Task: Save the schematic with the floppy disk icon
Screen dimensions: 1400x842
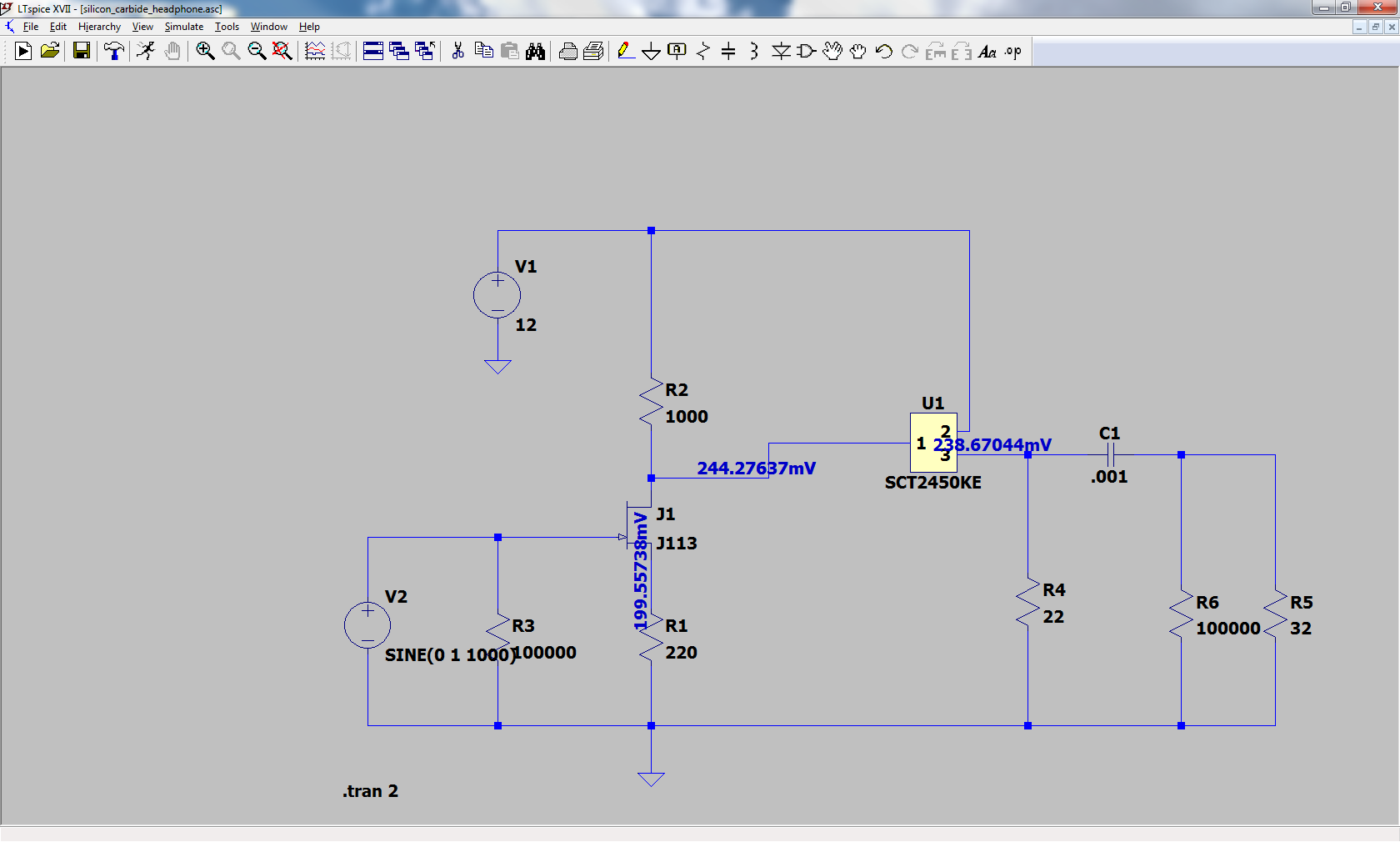Action: pyautogui.click(x=81, y=52)
